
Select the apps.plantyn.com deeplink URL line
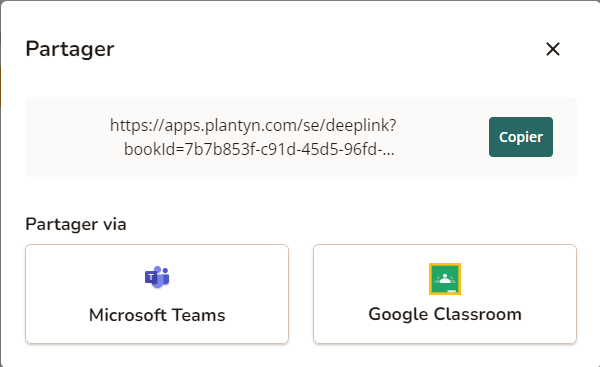(x=253, y=126)
